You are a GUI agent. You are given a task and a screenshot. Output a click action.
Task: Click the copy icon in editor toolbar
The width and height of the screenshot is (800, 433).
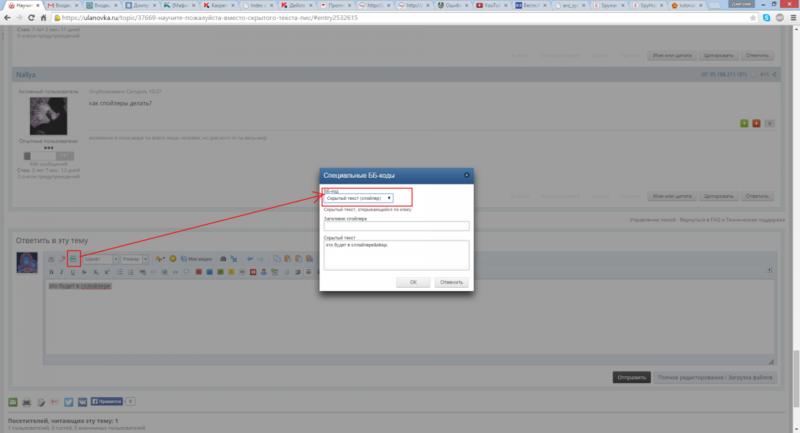(x=277, y=259)
